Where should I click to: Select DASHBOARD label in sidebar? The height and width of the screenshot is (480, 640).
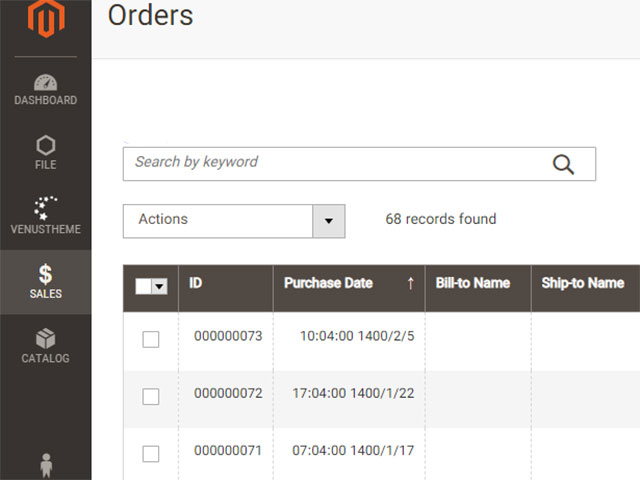45,100
